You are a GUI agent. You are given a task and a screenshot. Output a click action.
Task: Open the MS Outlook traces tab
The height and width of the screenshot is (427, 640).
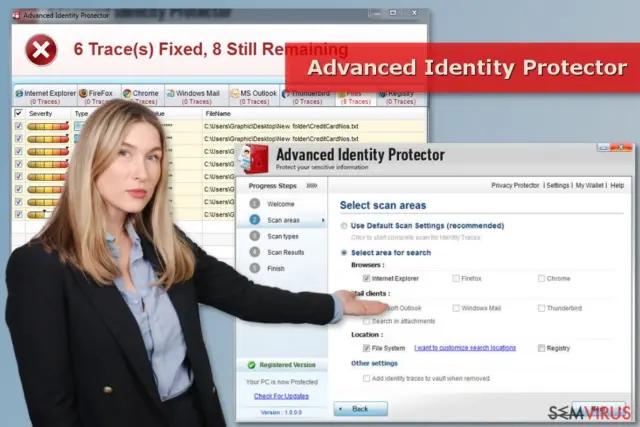(254, 97)
